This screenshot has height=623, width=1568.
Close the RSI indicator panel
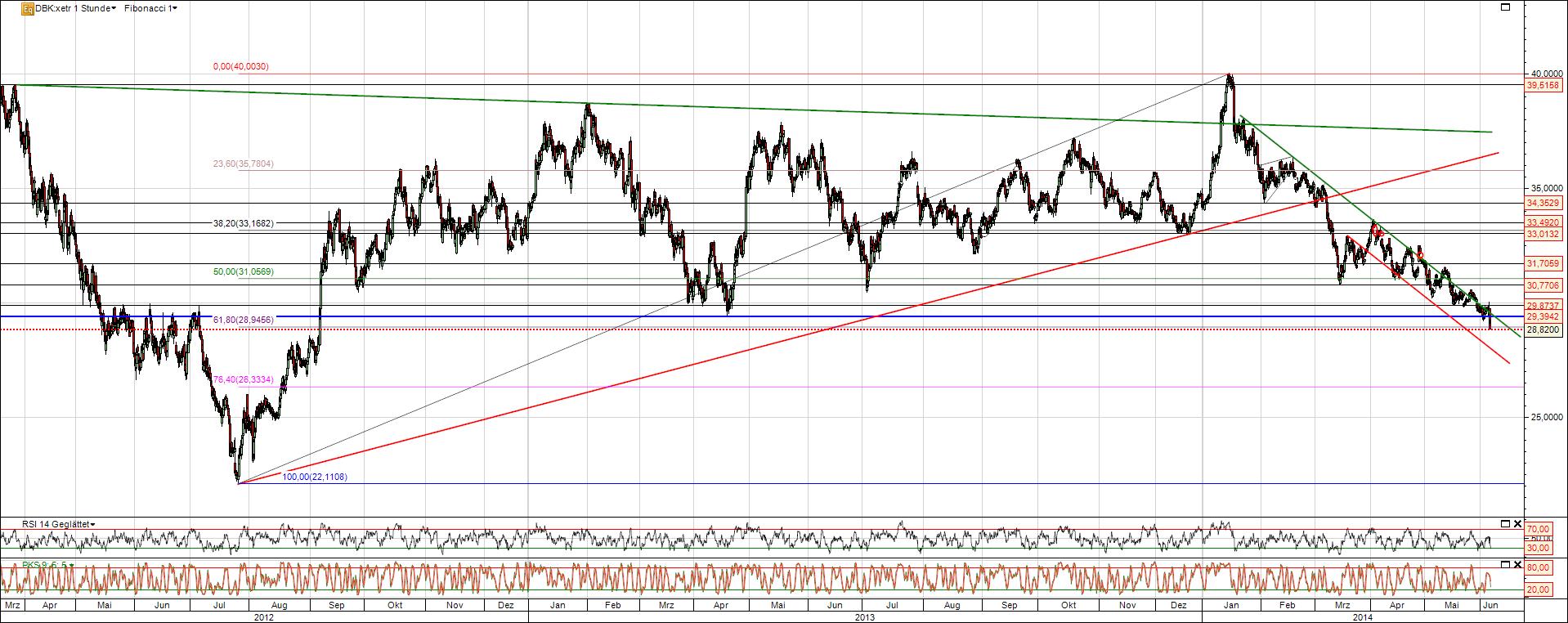(x=1518, y=524)
